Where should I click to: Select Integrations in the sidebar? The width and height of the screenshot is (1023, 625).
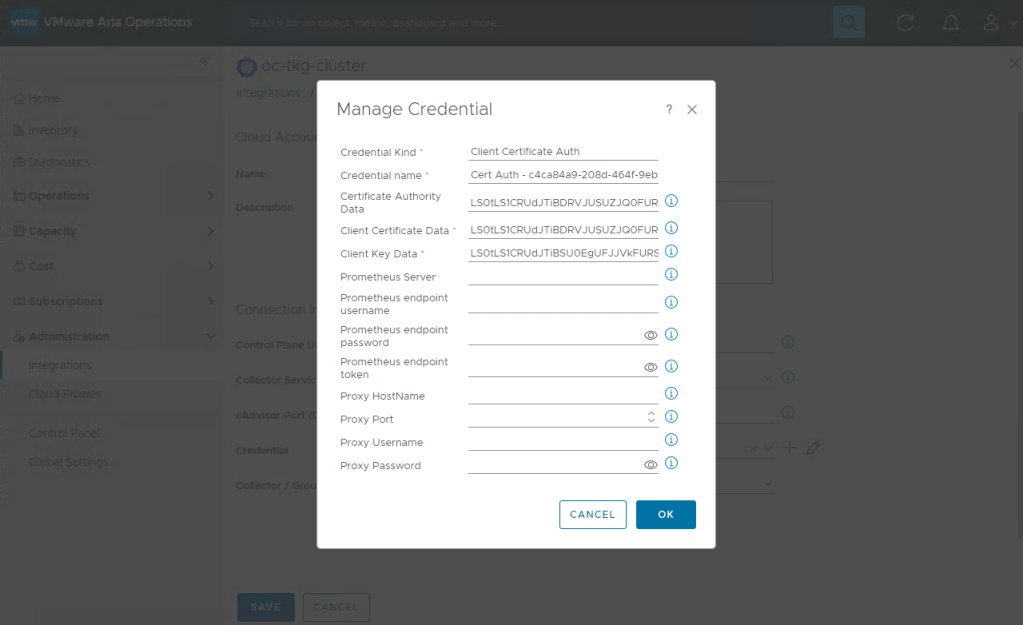click(60, 365)
